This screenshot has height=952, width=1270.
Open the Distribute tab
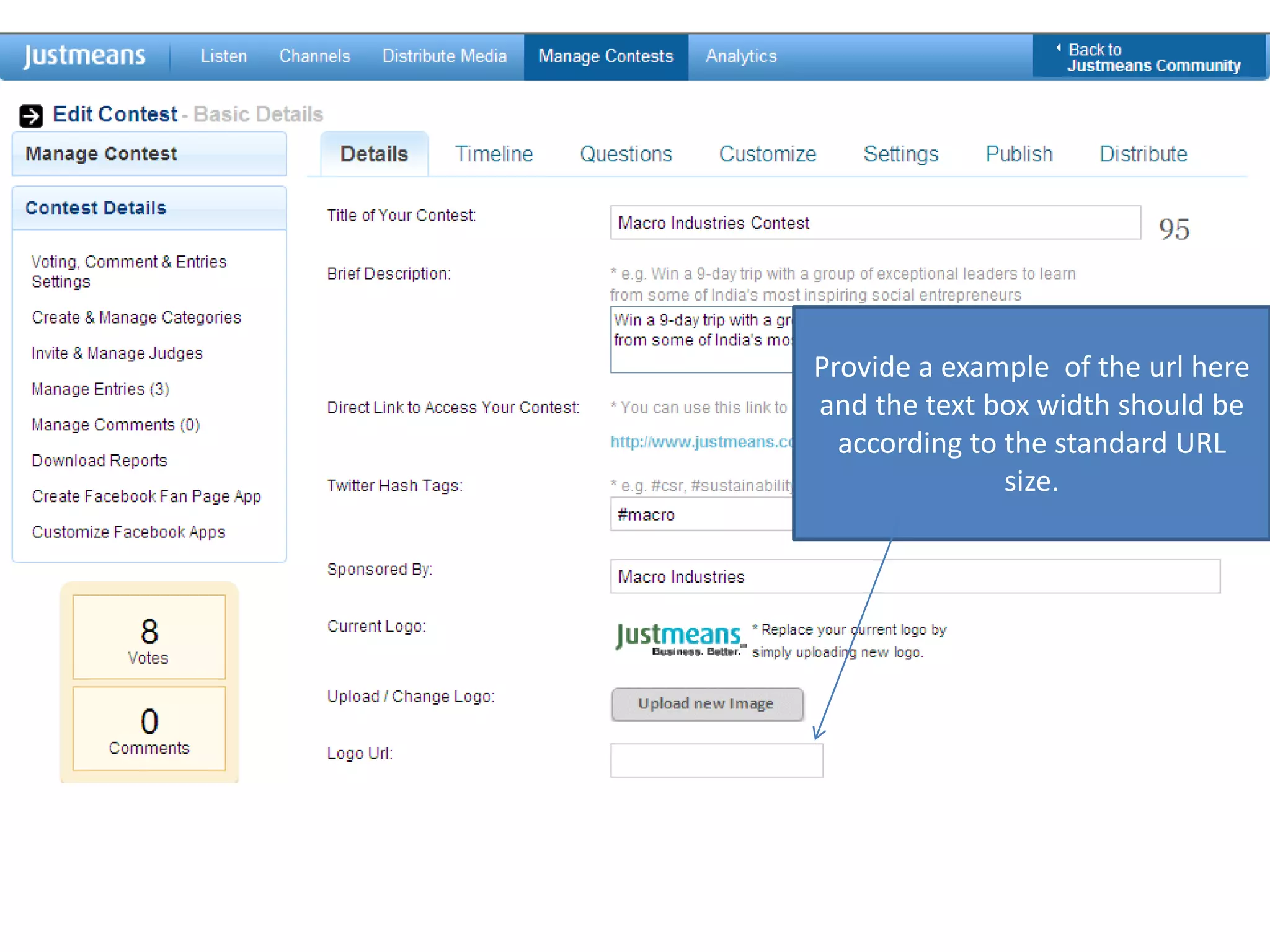1143,154
